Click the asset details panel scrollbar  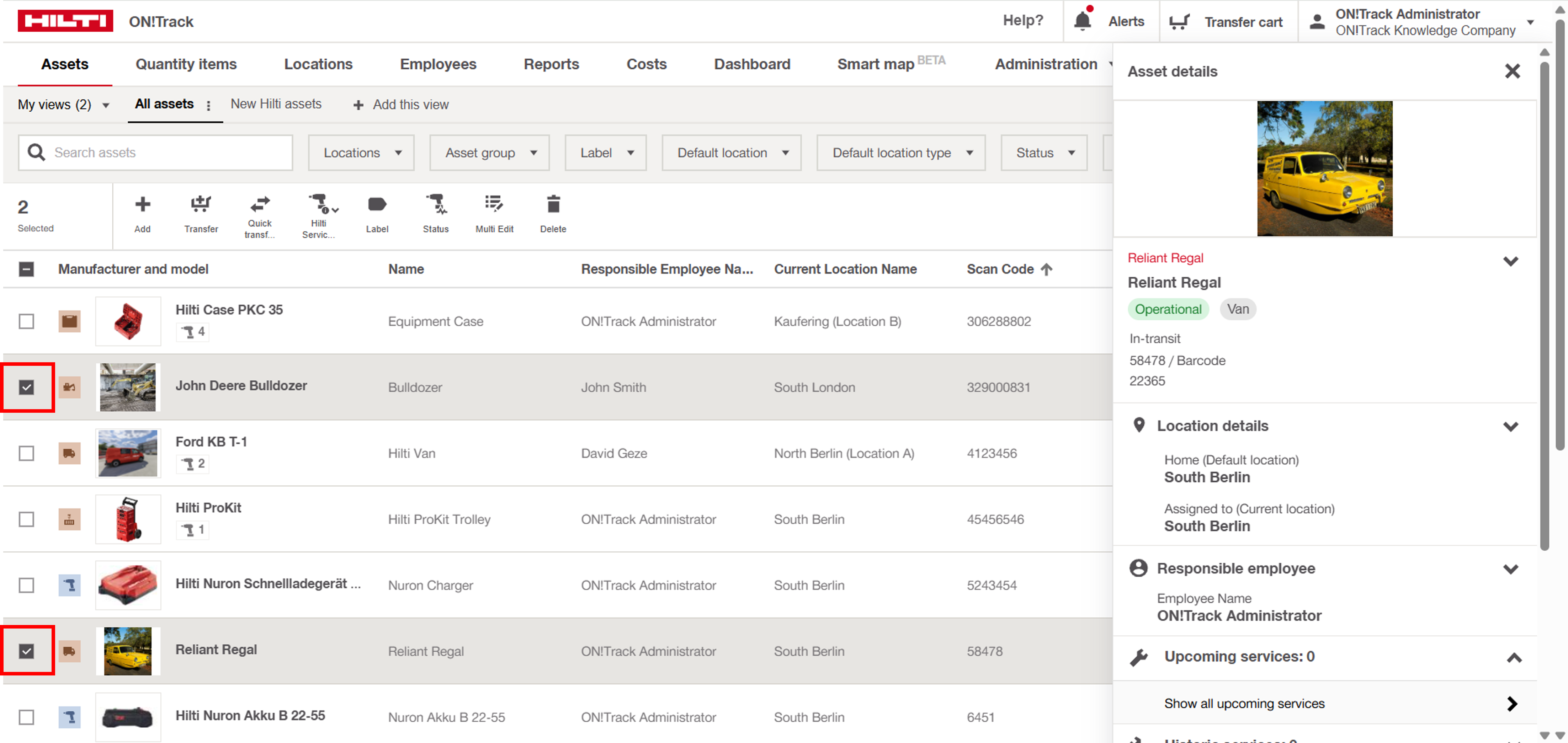click(1544, 304)
